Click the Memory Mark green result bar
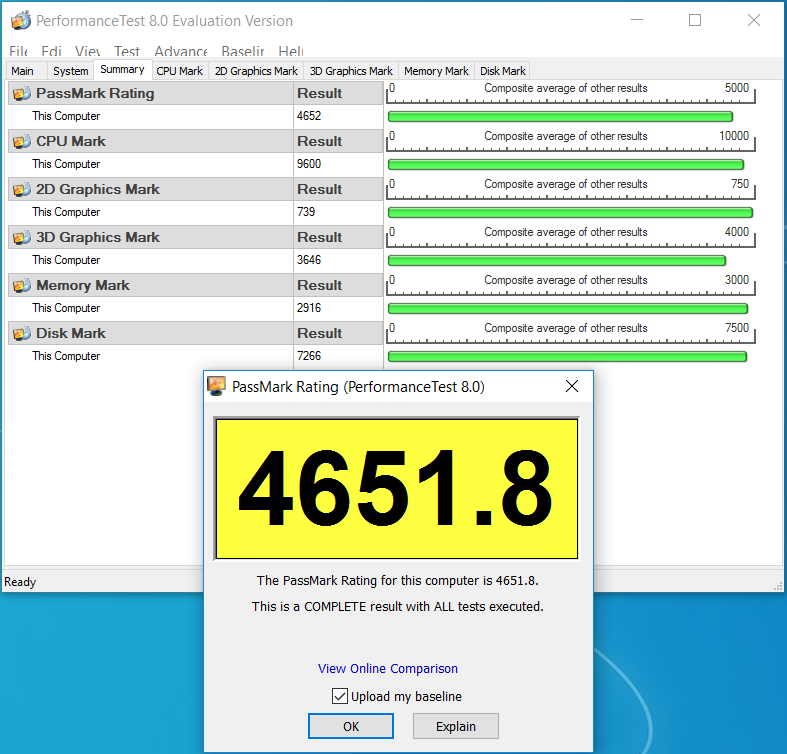 (568, 309)
